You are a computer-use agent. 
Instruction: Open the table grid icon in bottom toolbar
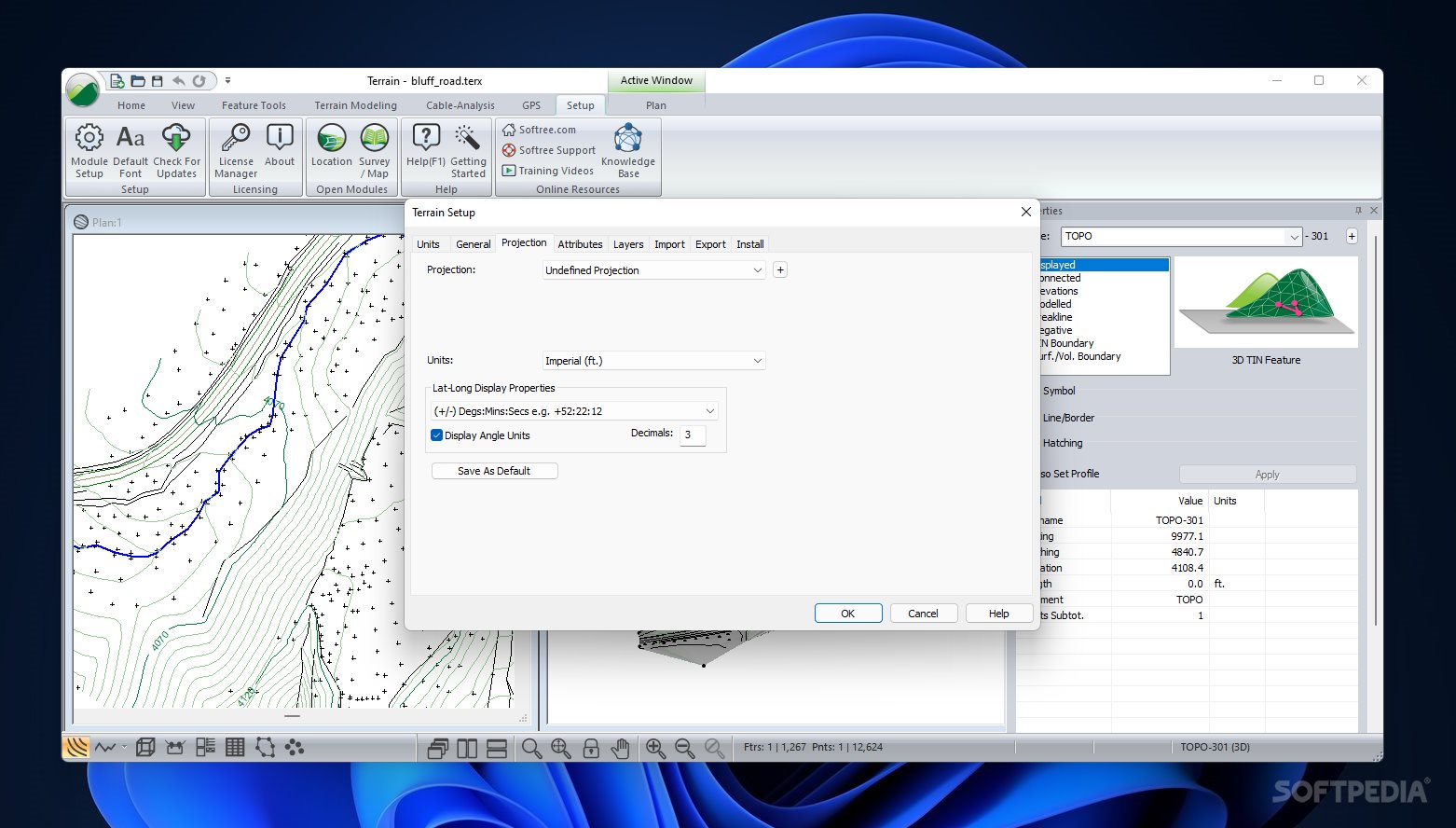point(235,747)
